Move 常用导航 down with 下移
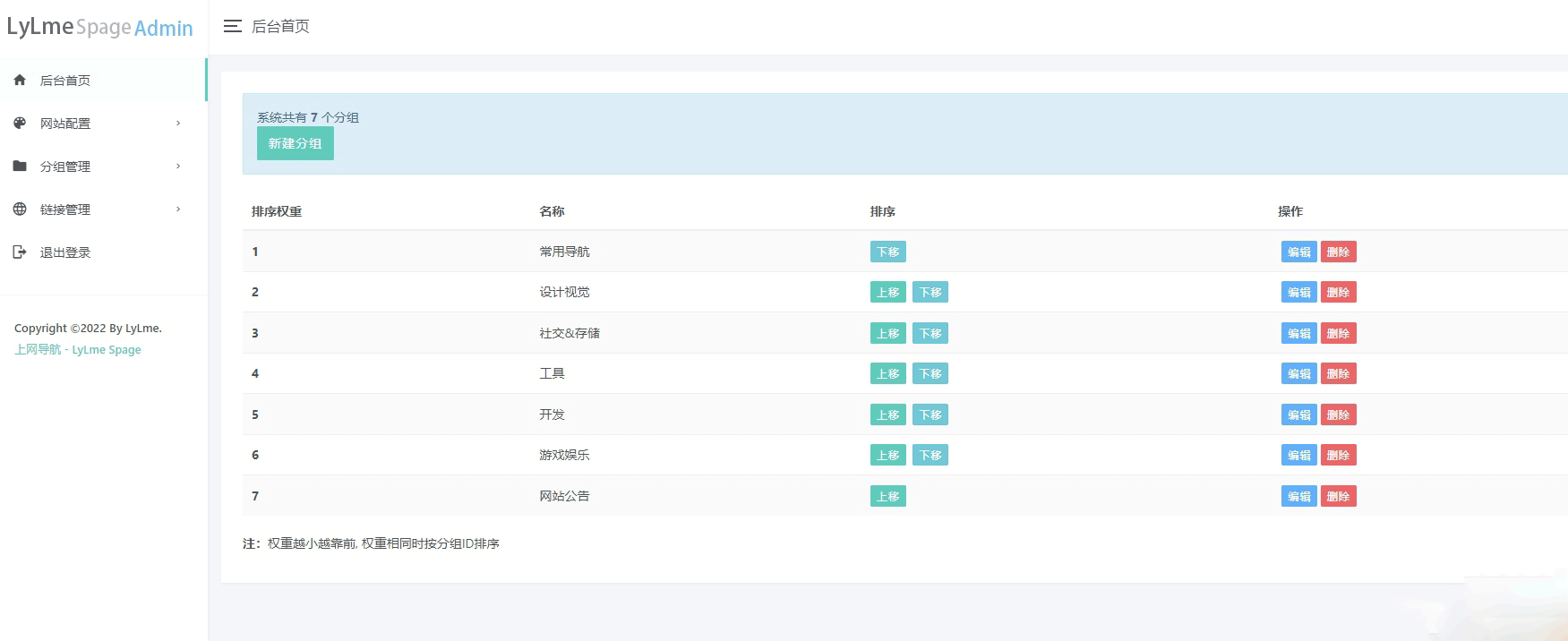 pos(888,252)
